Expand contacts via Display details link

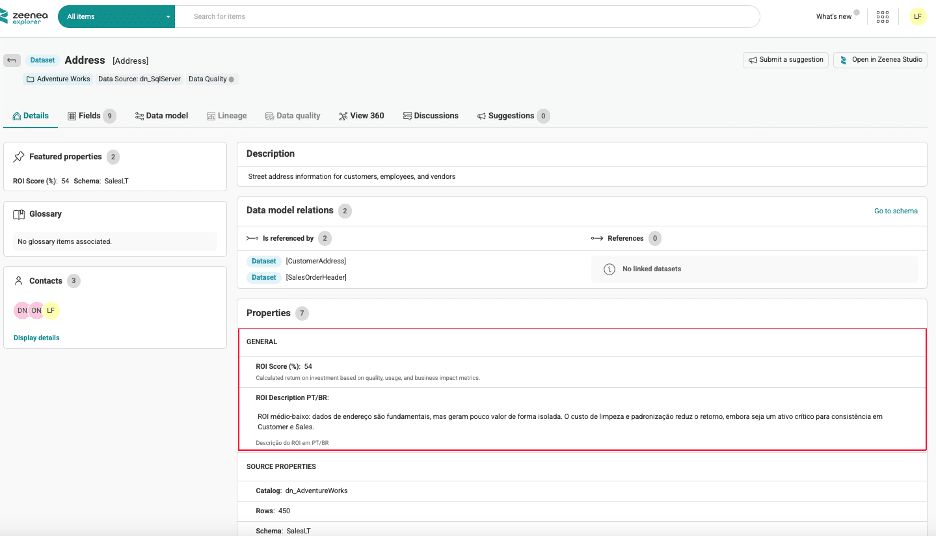(36, 338)
